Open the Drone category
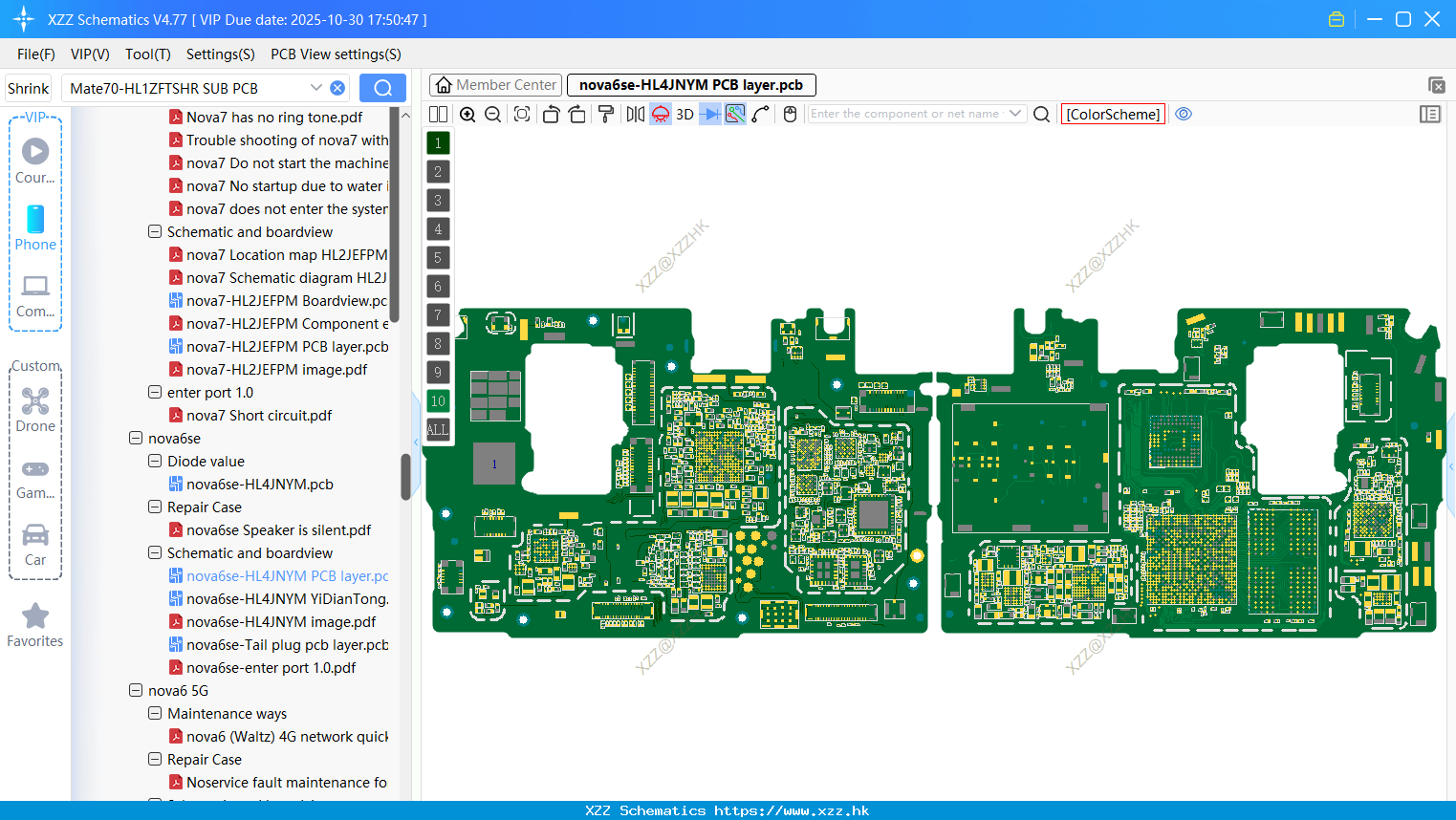 35,410
